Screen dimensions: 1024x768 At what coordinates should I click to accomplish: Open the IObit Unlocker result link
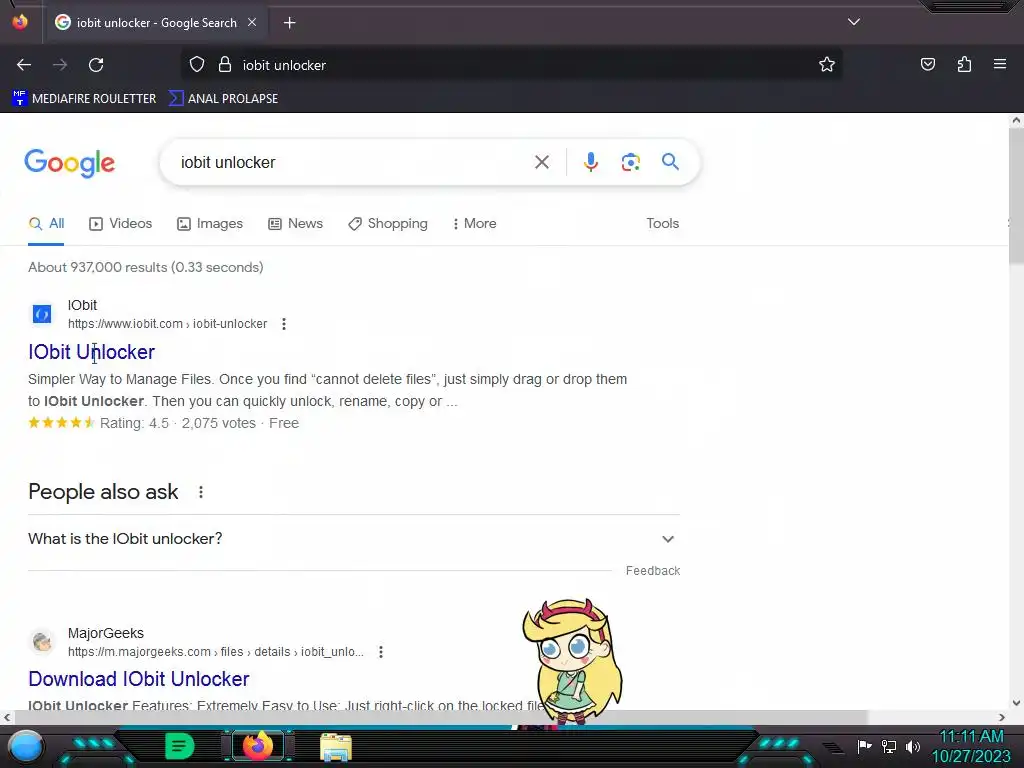[x=91, y=352]
